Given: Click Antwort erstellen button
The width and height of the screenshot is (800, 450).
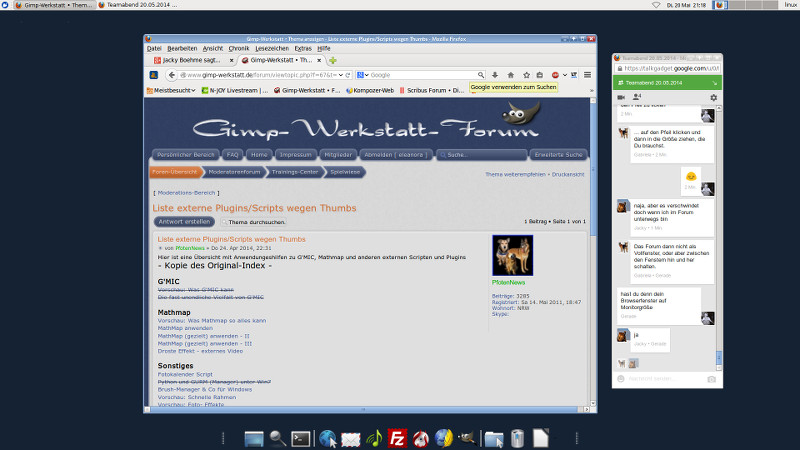Looking at the screenshot, I should coord(184,222).
